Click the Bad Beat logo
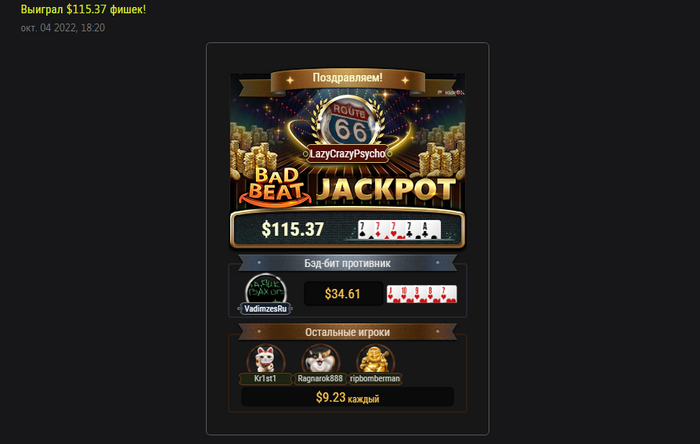700x444 pixels. pos(275,187)
